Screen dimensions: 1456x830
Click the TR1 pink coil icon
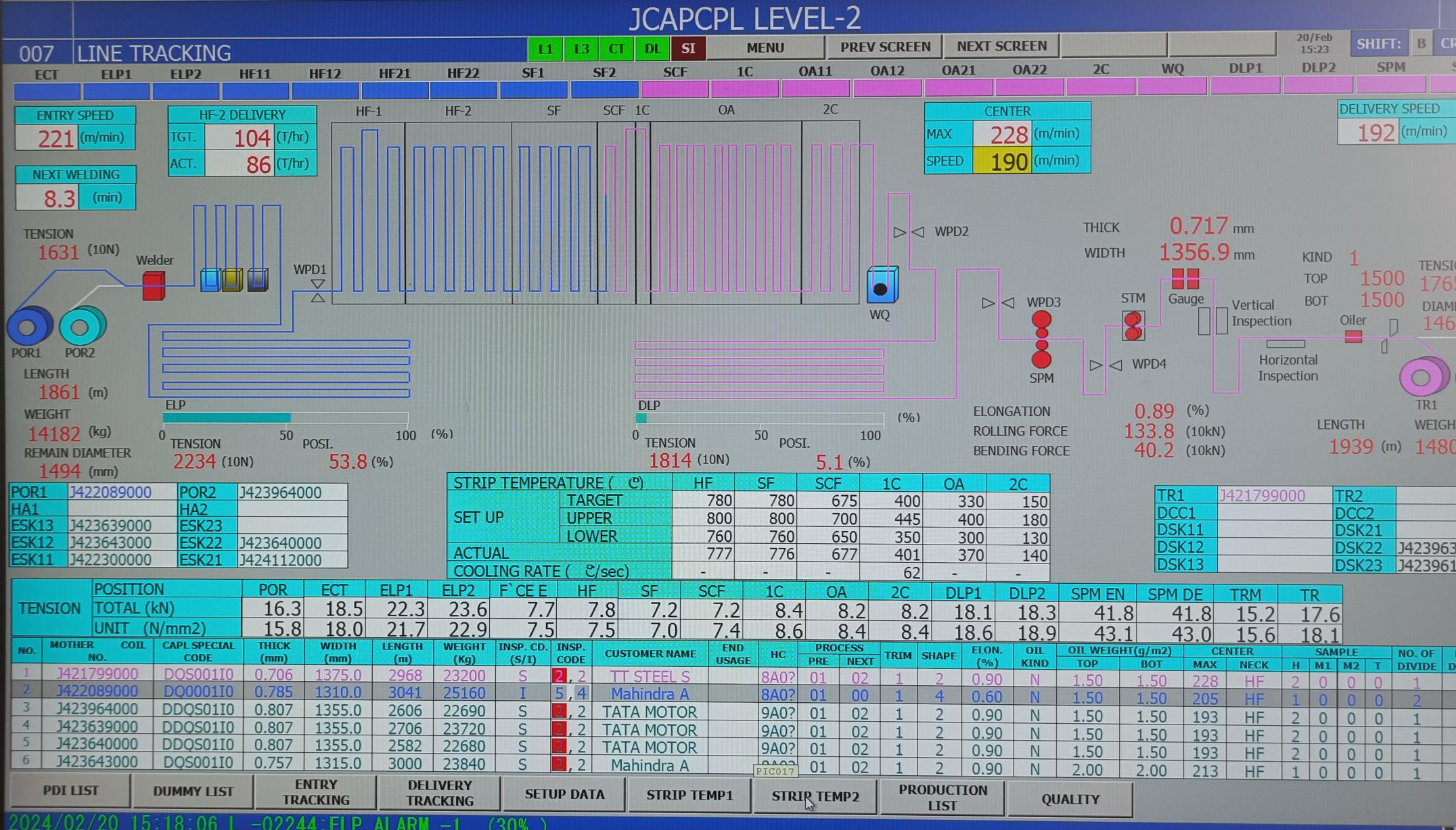pyautogui.click(x=1424, y=376)
